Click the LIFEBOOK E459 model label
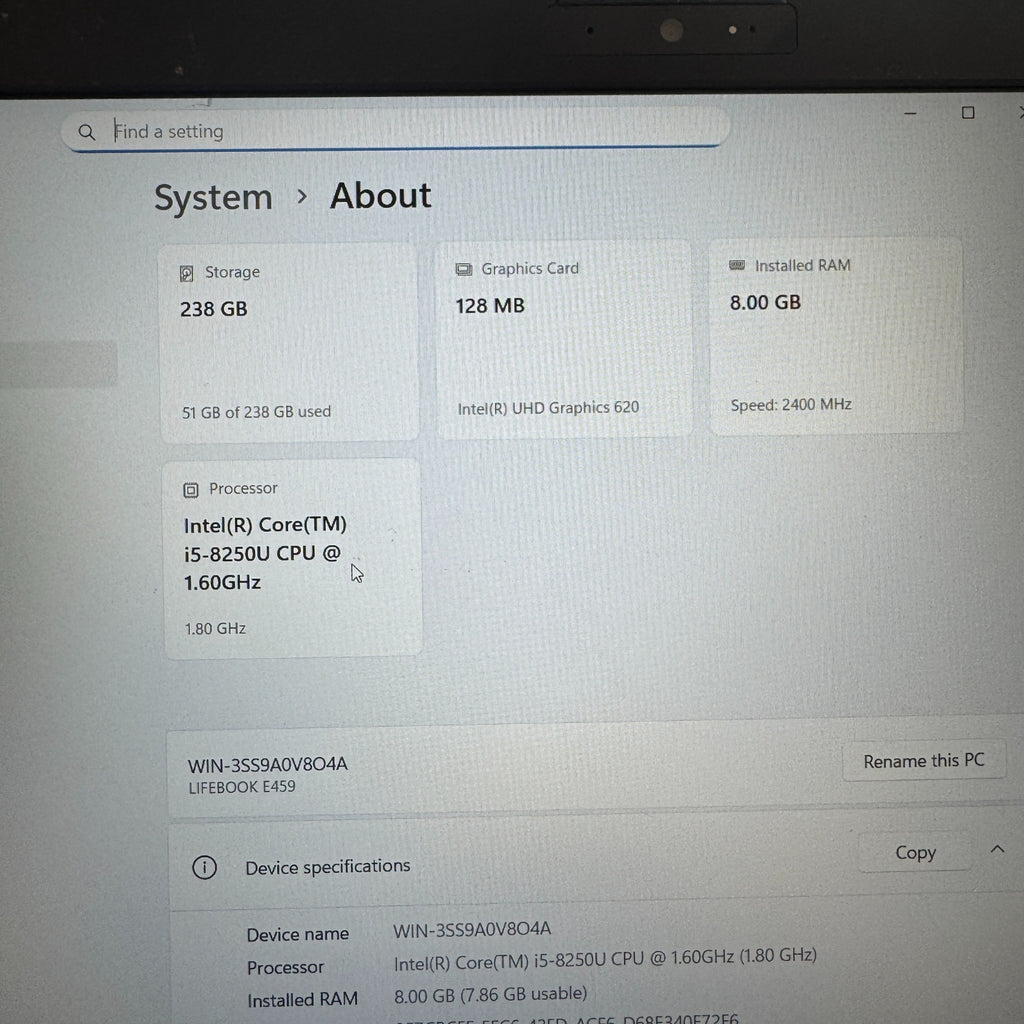1024x1024 pixels. [242, 787]
